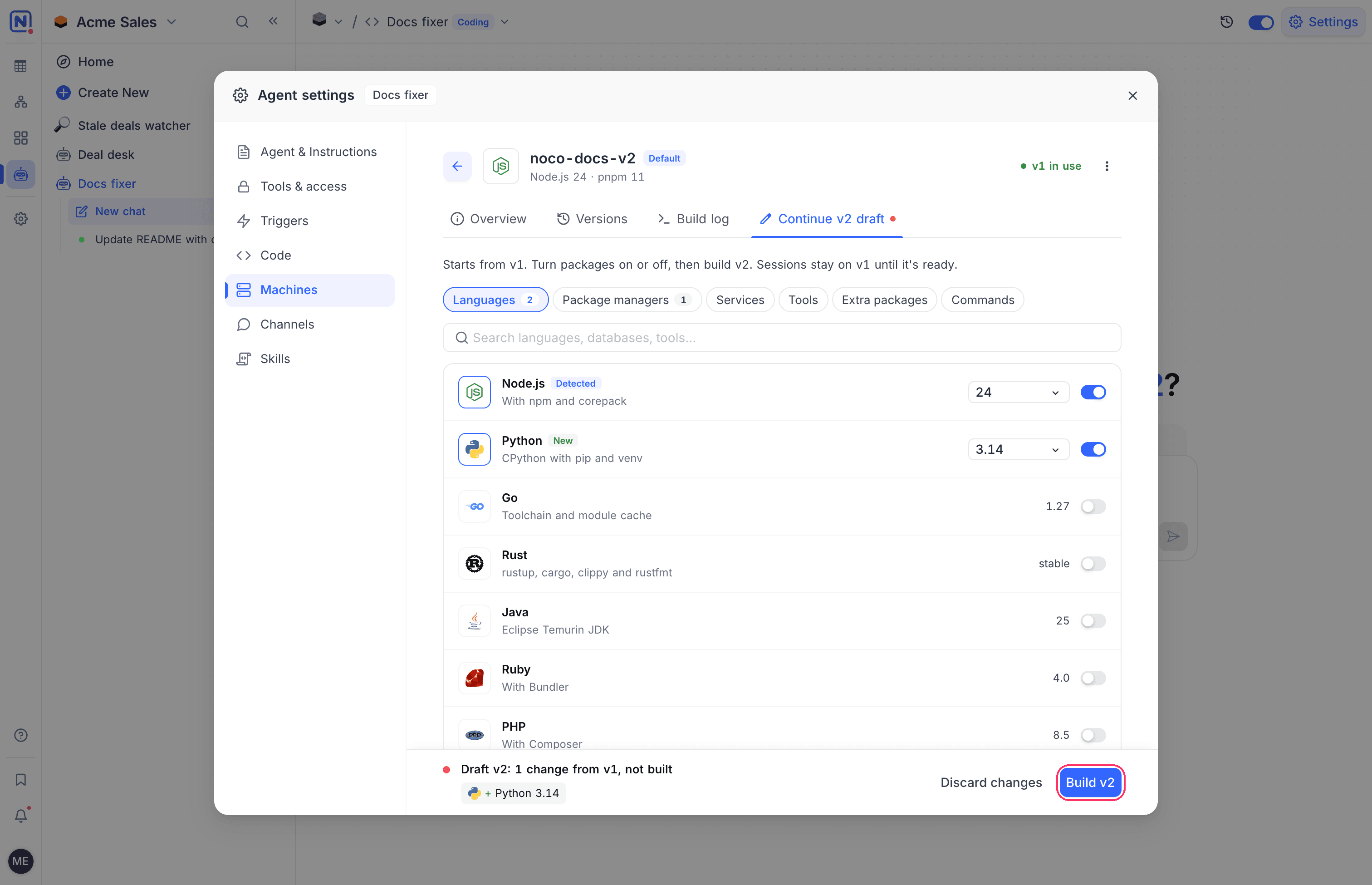The image size is (1372, 885).
Task: Expand the Docs fixer Coding chevron
Action: (x=505, y=22)
